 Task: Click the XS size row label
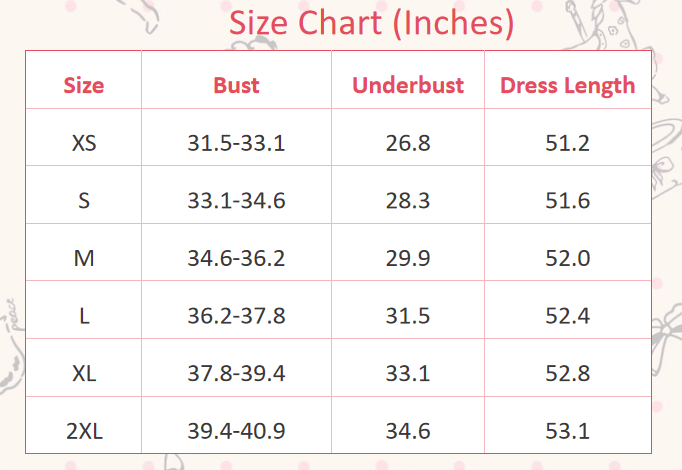click(84, 143)
